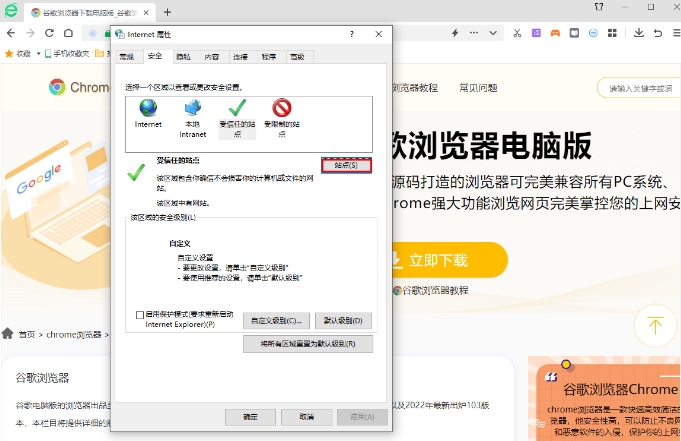Click the undo closed tab icon

(658, 33)
